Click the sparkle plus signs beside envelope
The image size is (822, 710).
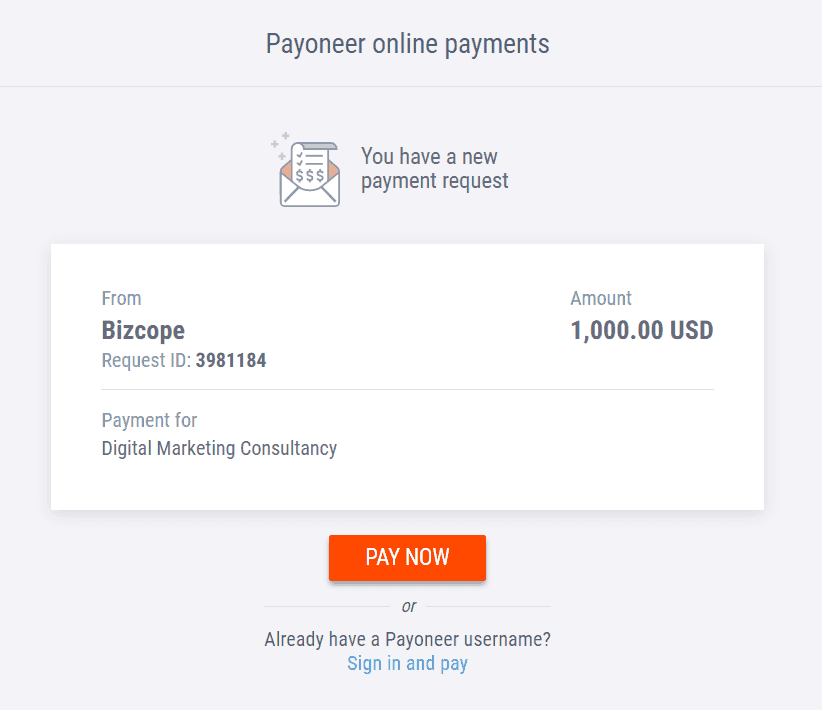pyautogui.click(x=280, y=145)
